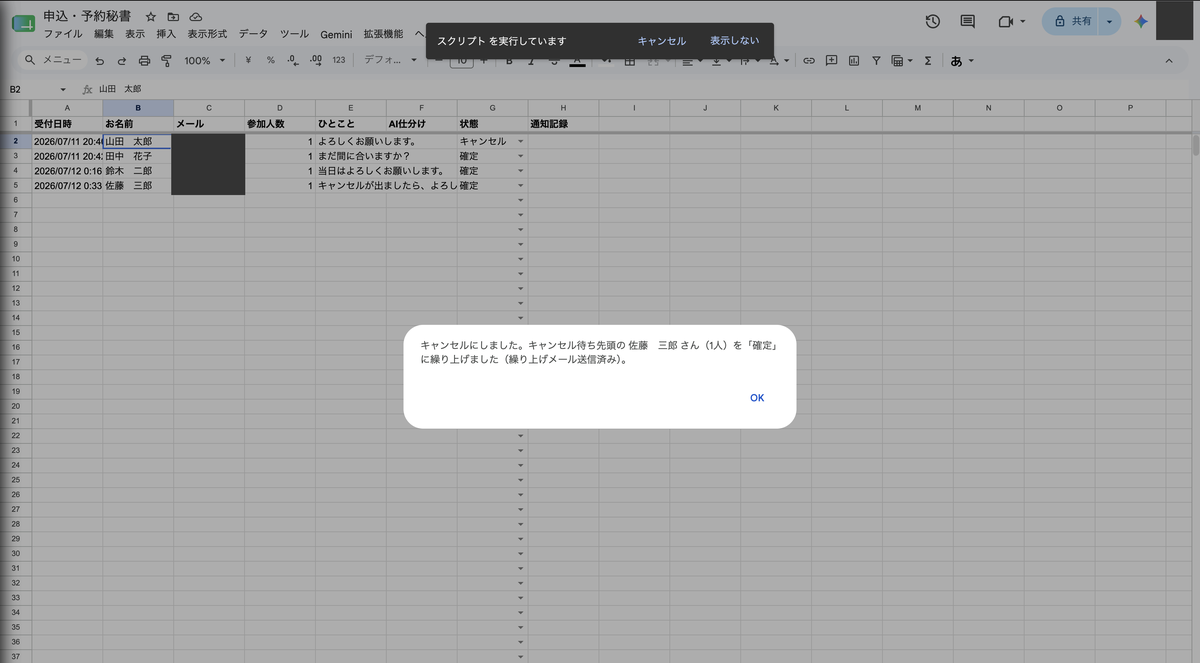Viewport: 1200px width, 663px height.
Task: Click the 共有 share button
Action: tap(1071, 21)
